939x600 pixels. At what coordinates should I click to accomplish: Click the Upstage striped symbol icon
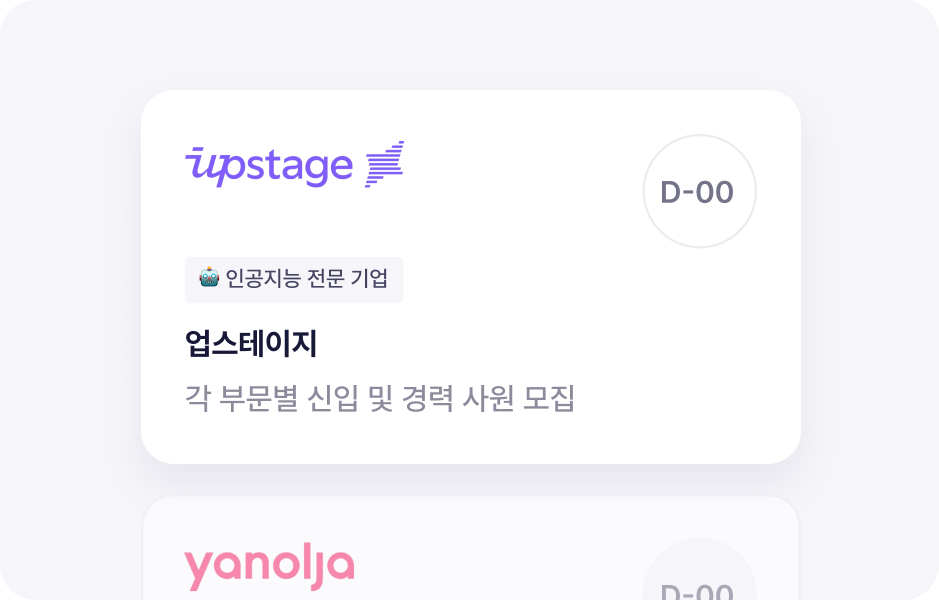385,165
